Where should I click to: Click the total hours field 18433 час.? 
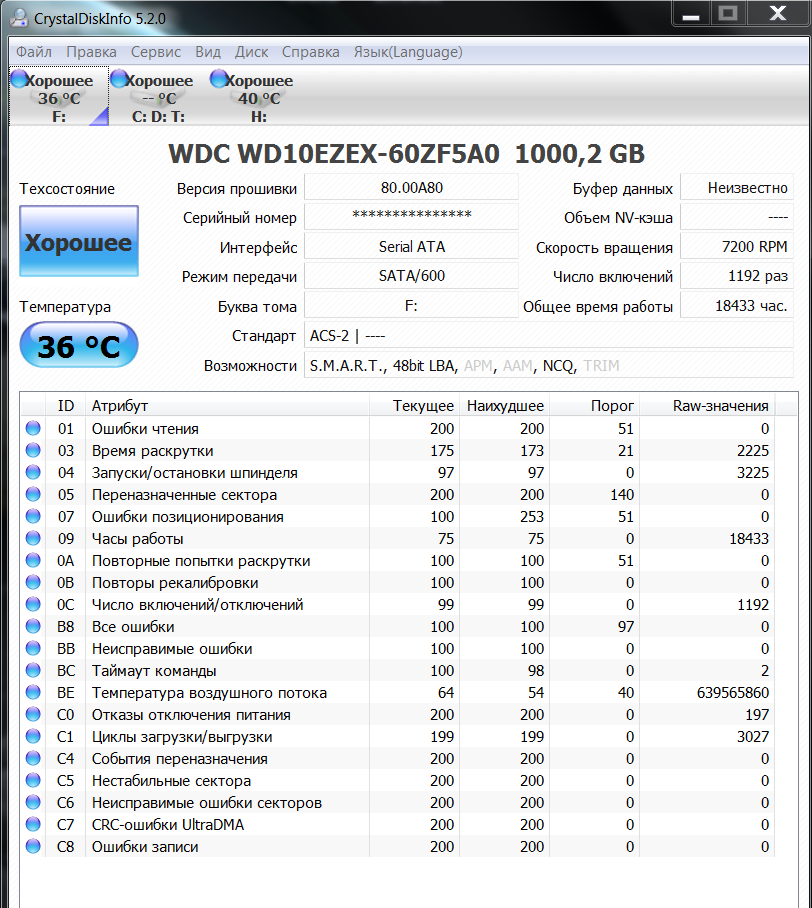[x=737, y=306]
